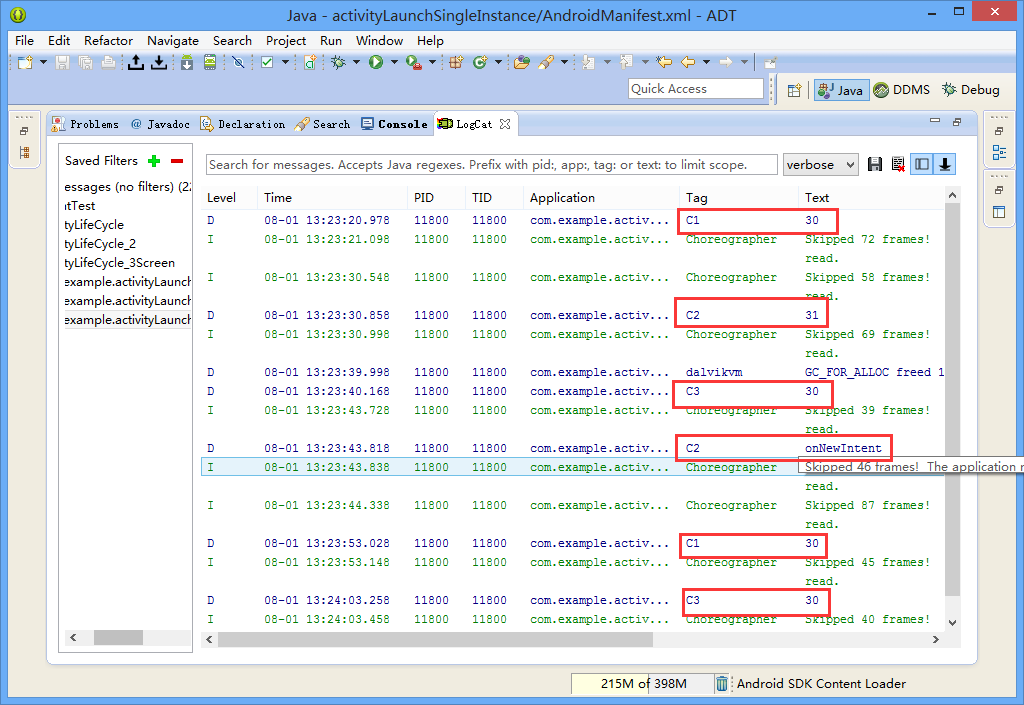
Task: Open the Android SDK Manager
Action: (x=187, y=63)
